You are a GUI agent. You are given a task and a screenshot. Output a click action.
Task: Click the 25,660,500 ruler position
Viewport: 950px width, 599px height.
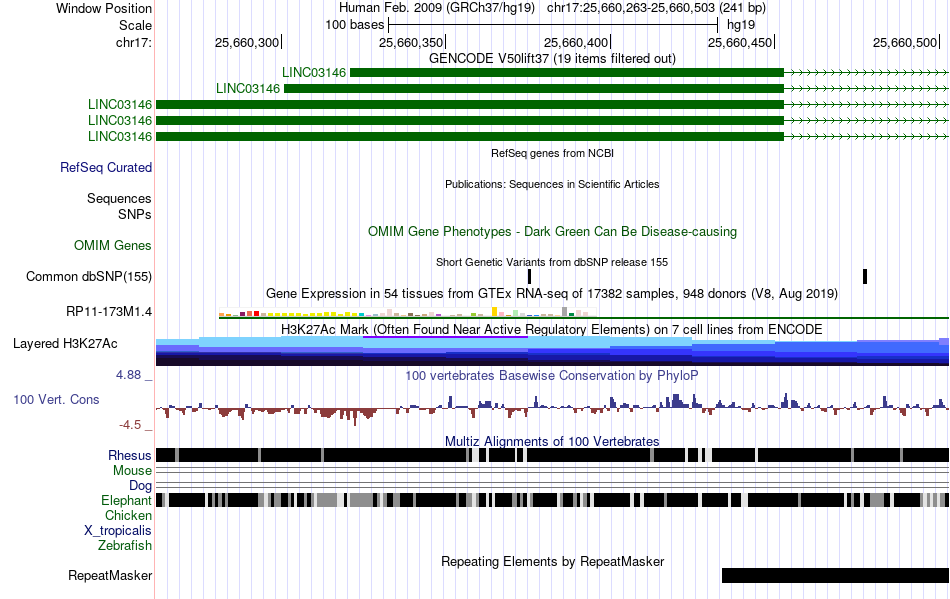(x=905, y=42)
